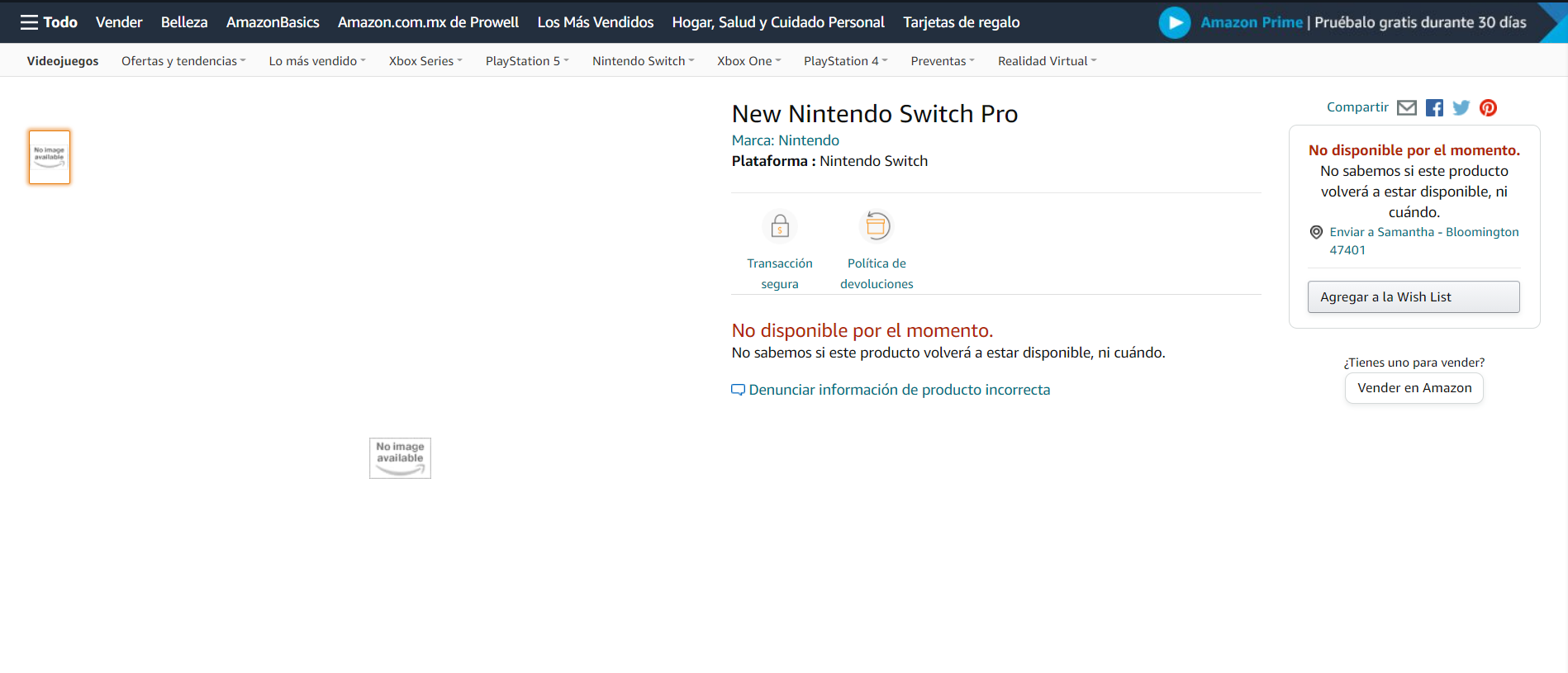Click the main No image available picture

[400, 458]
